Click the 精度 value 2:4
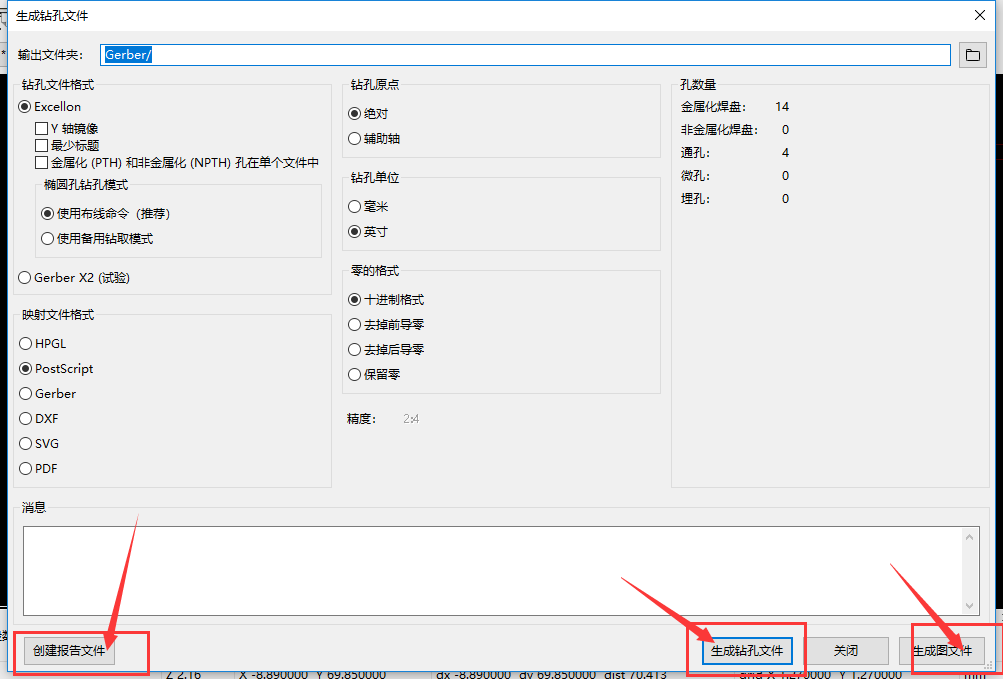The image size is (1003, 679). [411, 419]
